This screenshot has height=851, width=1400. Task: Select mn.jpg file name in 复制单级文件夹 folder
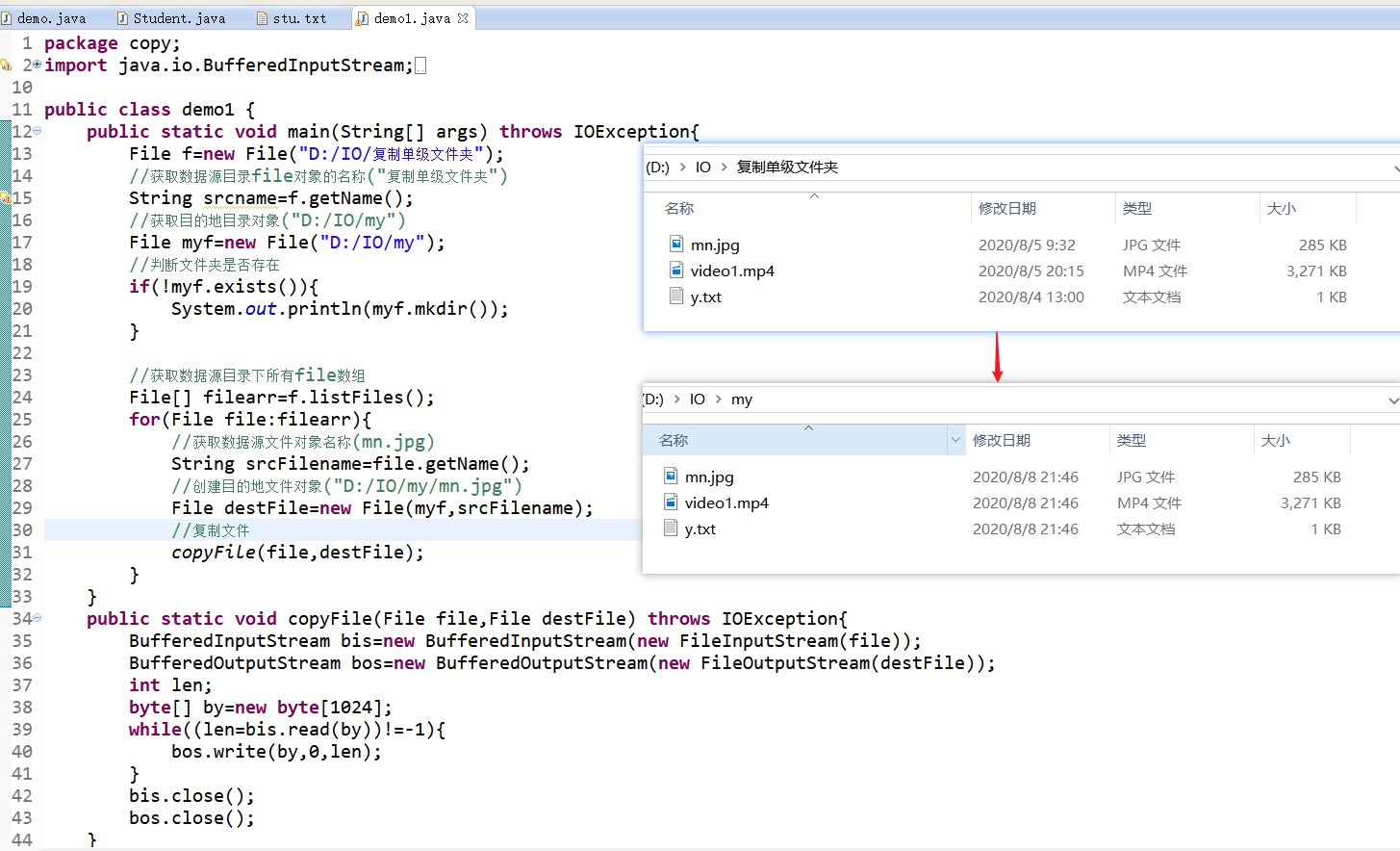(715, 245)
